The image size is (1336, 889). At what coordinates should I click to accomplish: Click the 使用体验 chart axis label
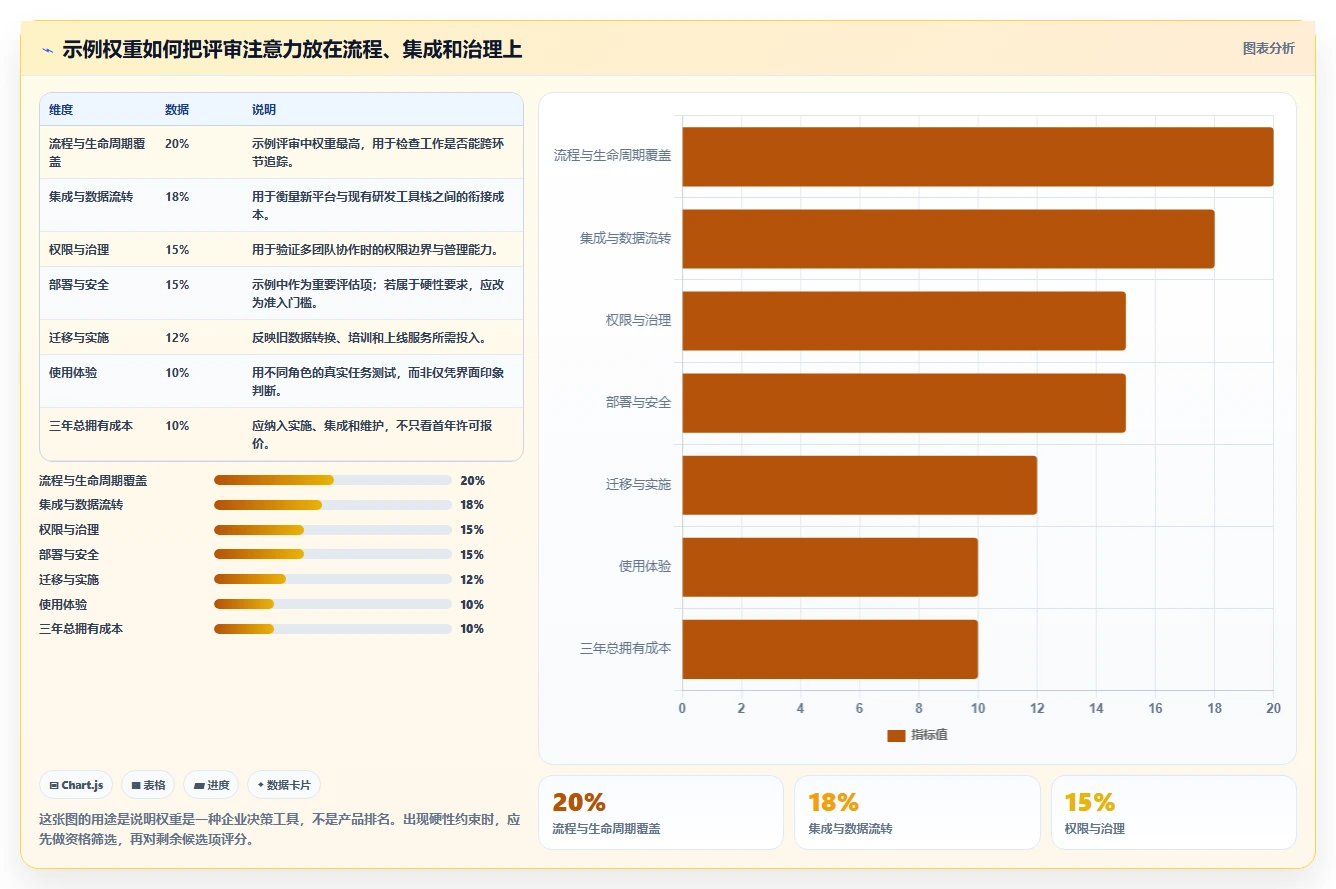click(645, 567)
